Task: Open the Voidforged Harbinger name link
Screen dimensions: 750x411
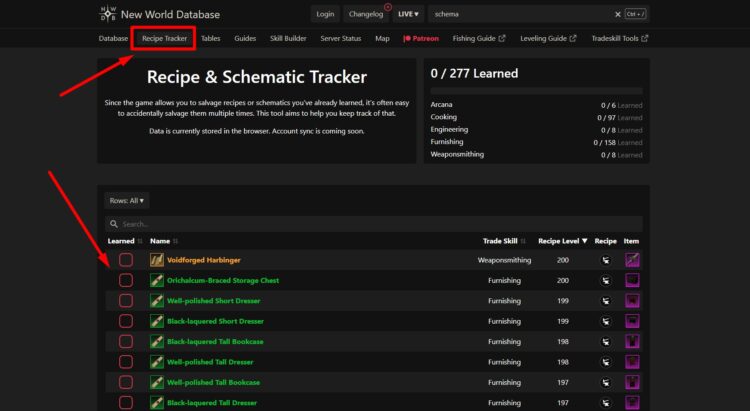Action: pyautogui.click(x=204, y=260)
